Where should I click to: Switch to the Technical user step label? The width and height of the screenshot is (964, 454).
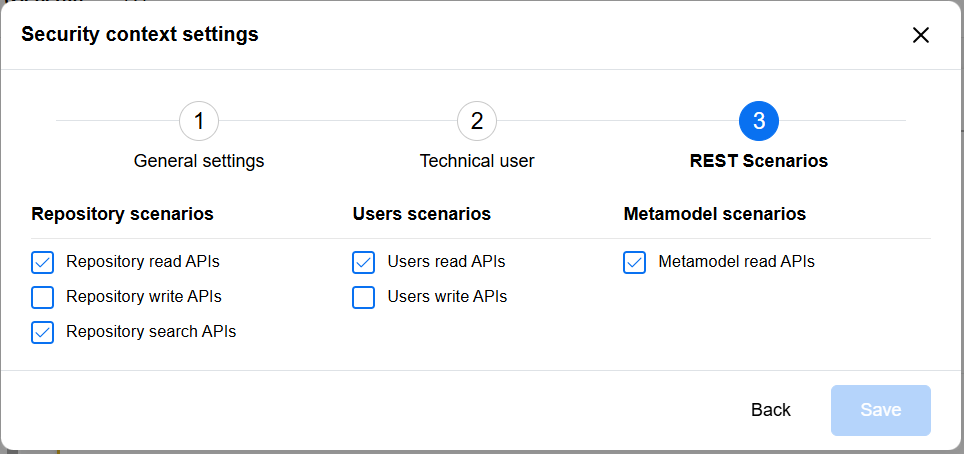(477, 160)
